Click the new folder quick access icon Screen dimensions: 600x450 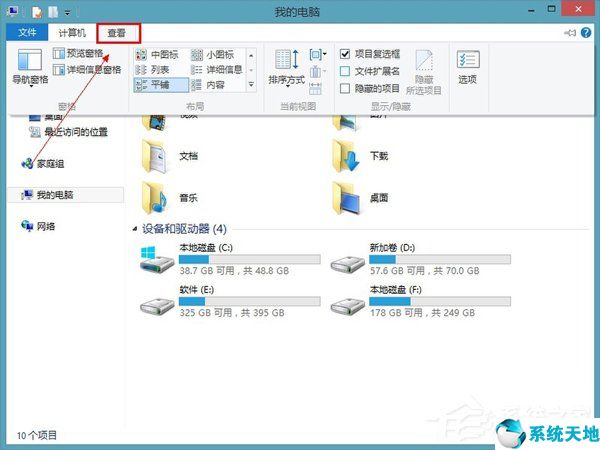click(x=53, y=12)
